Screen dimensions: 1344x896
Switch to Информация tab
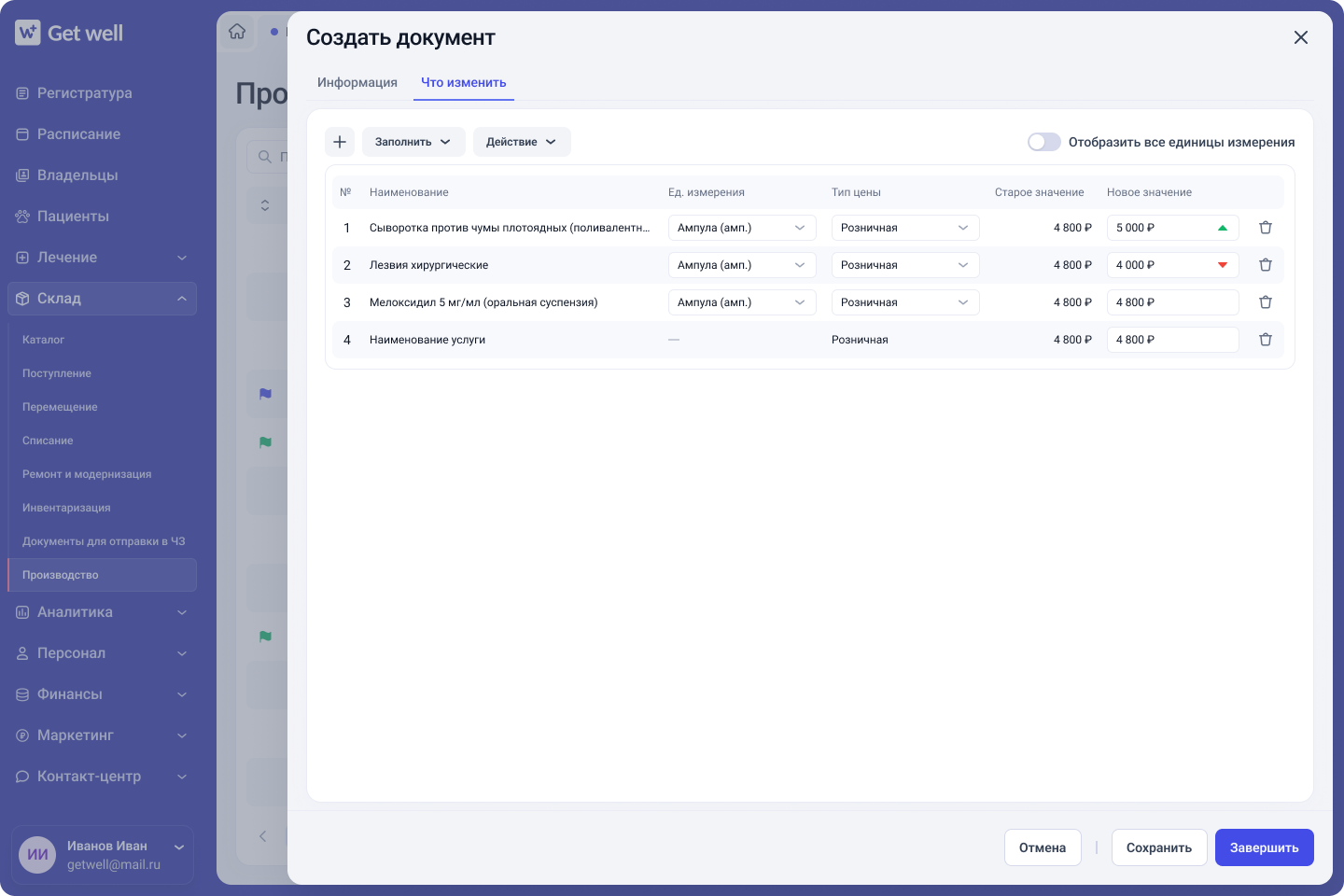click(x=357, y=82)
